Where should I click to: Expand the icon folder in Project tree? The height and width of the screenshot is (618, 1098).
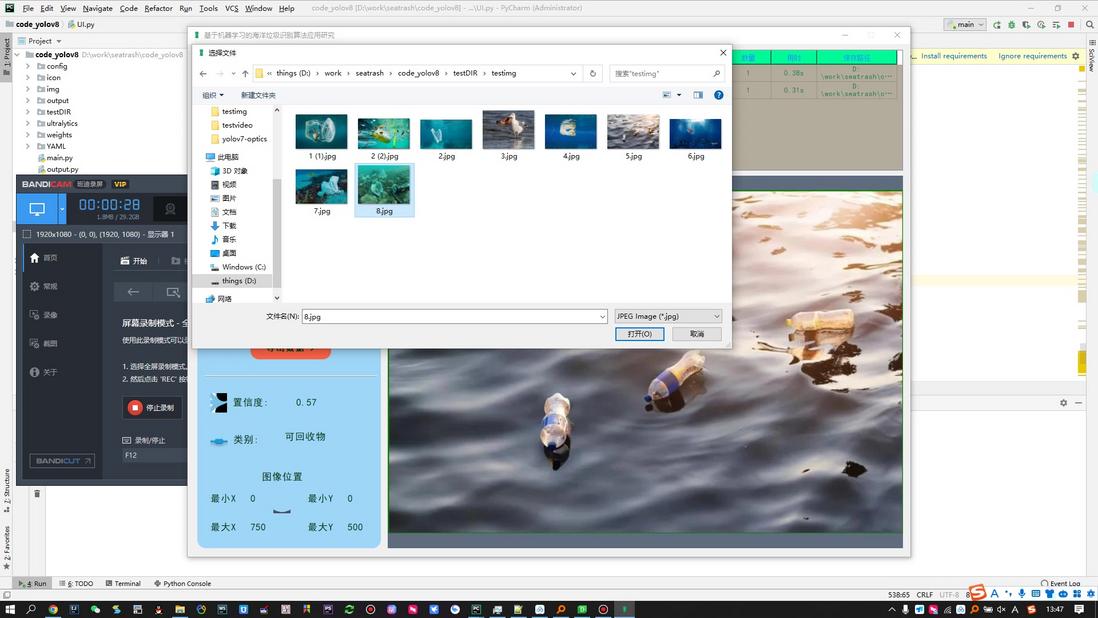point(28,78)
